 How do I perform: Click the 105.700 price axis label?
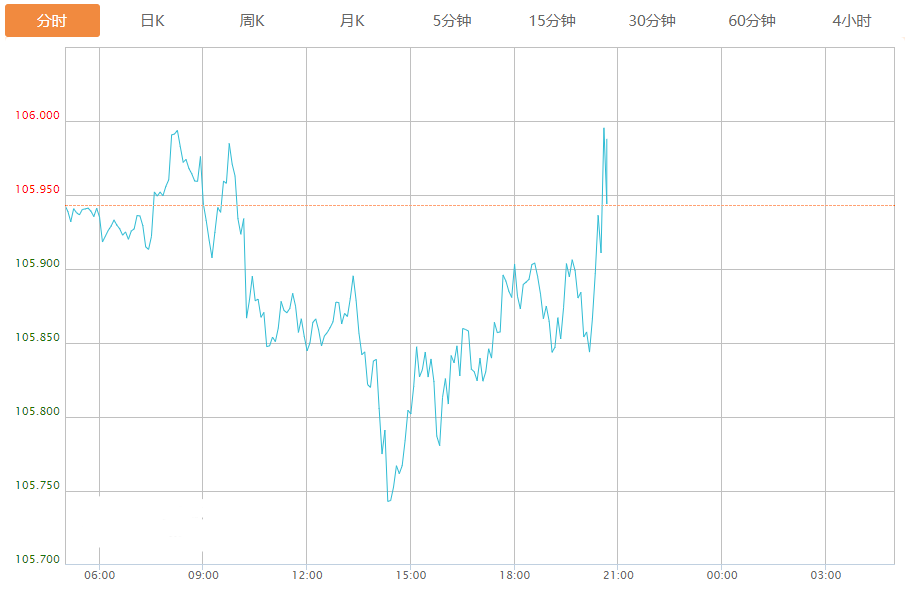37,560
